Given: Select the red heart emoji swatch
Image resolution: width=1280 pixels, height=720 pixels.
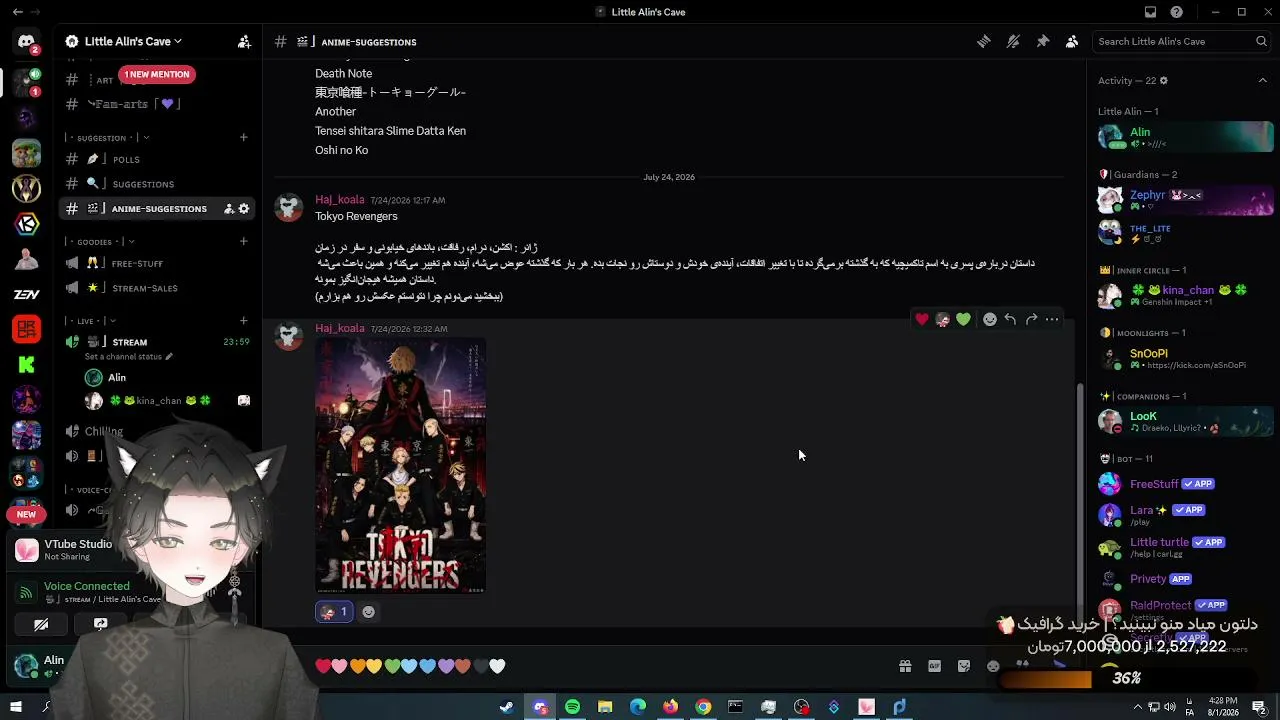Looking at the screenshot, I should [323, 666].
